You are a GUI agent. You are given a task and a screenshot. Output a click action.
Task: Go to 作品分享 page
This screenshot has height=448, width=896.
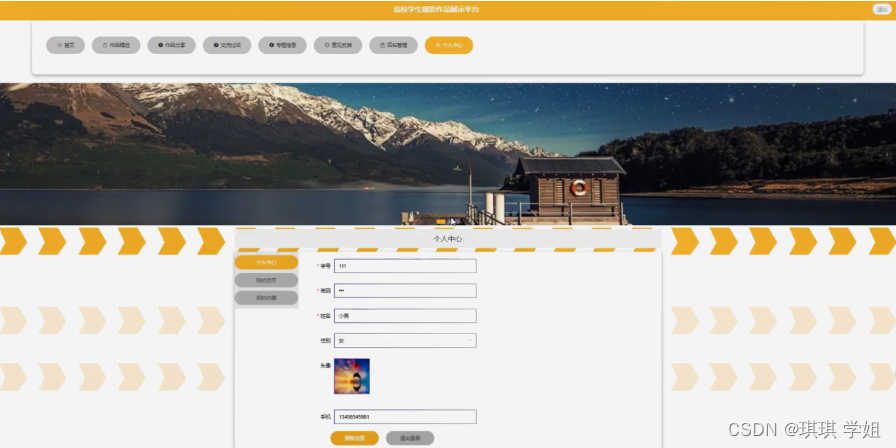[171, 45]
